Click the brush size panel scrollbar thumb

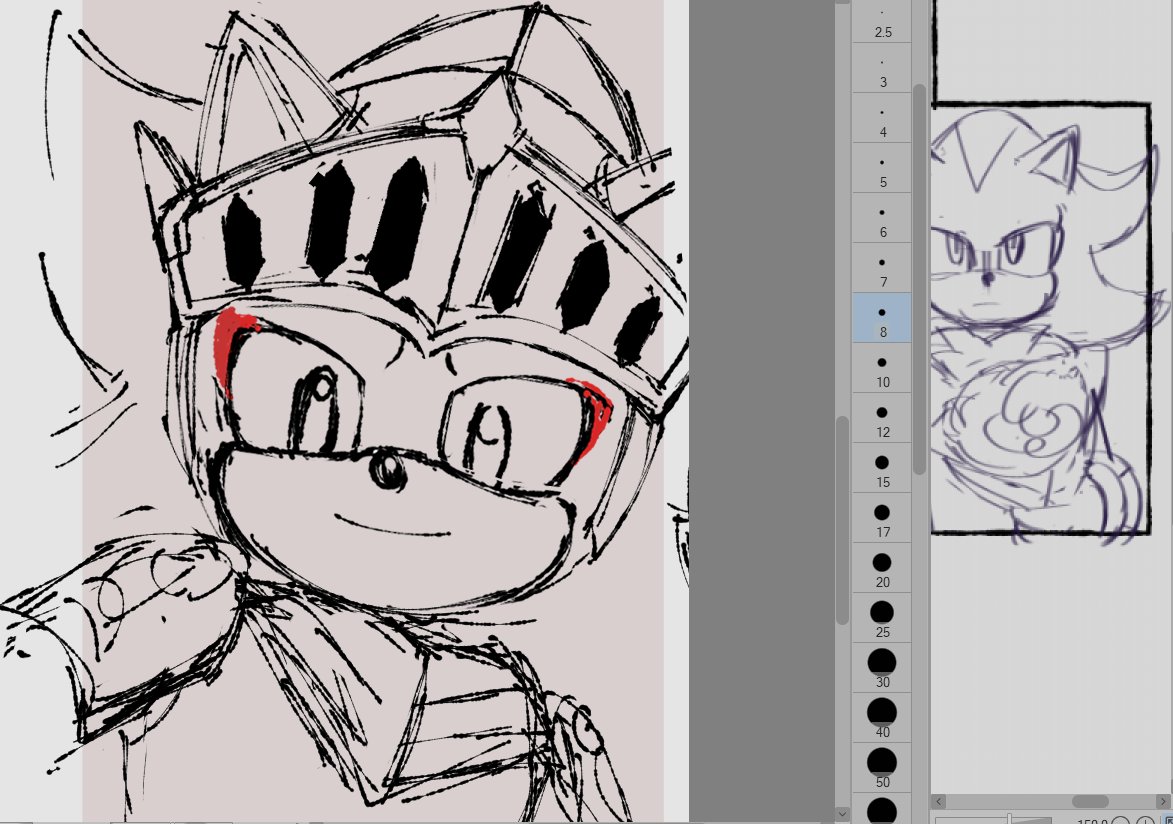point(919,278)
